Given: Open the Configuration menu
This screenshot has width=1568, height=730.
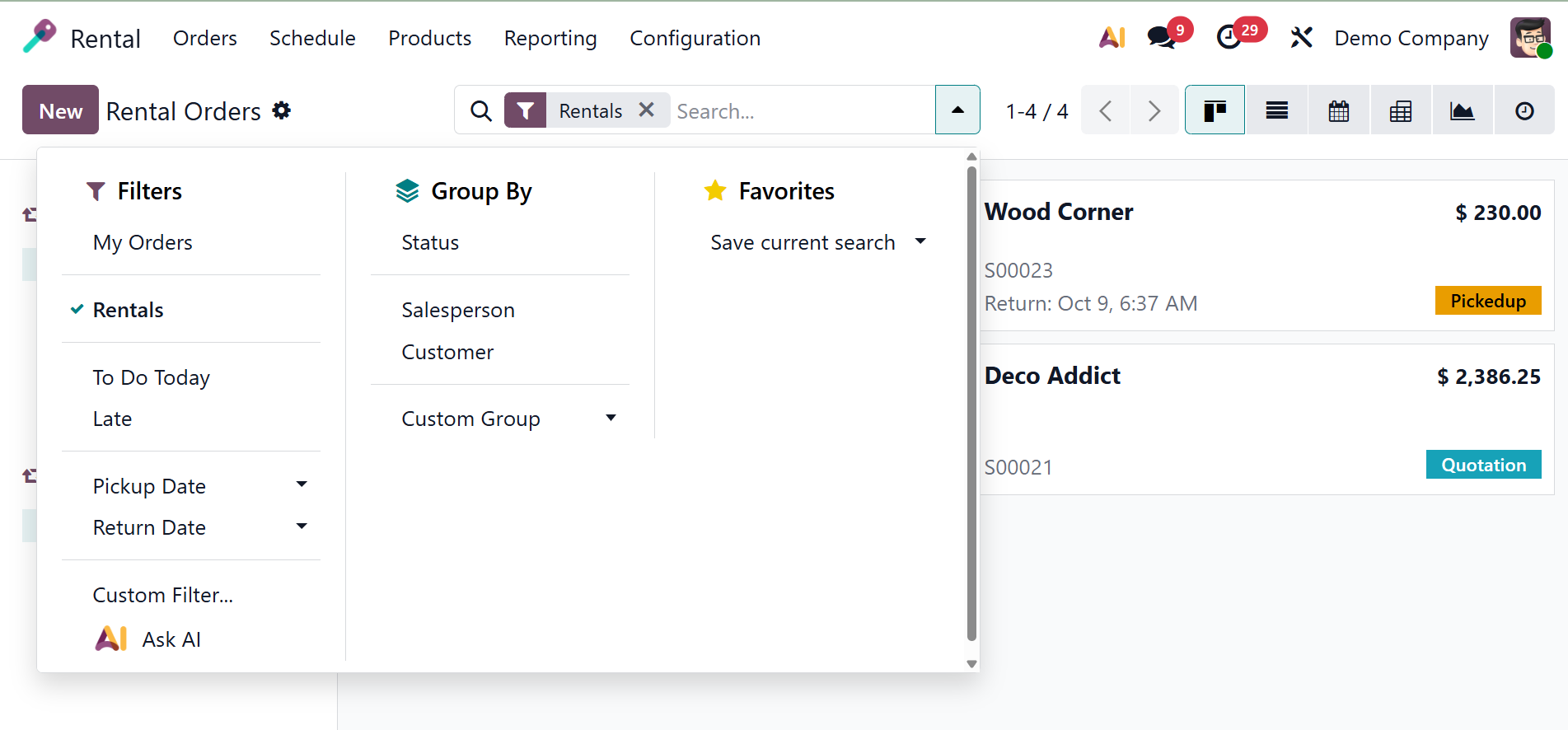Looking at the screenshot, I should [x=695, y=38].
